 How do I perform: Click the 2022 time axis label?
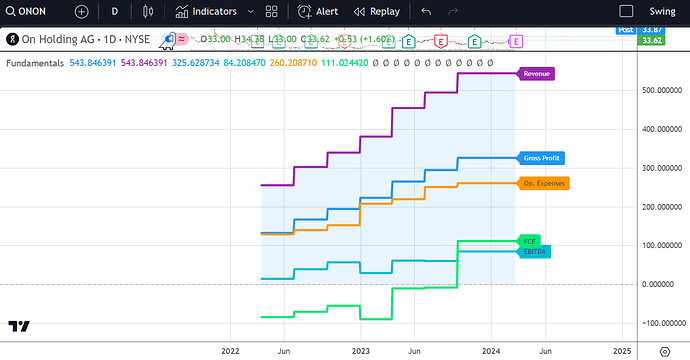231,351
